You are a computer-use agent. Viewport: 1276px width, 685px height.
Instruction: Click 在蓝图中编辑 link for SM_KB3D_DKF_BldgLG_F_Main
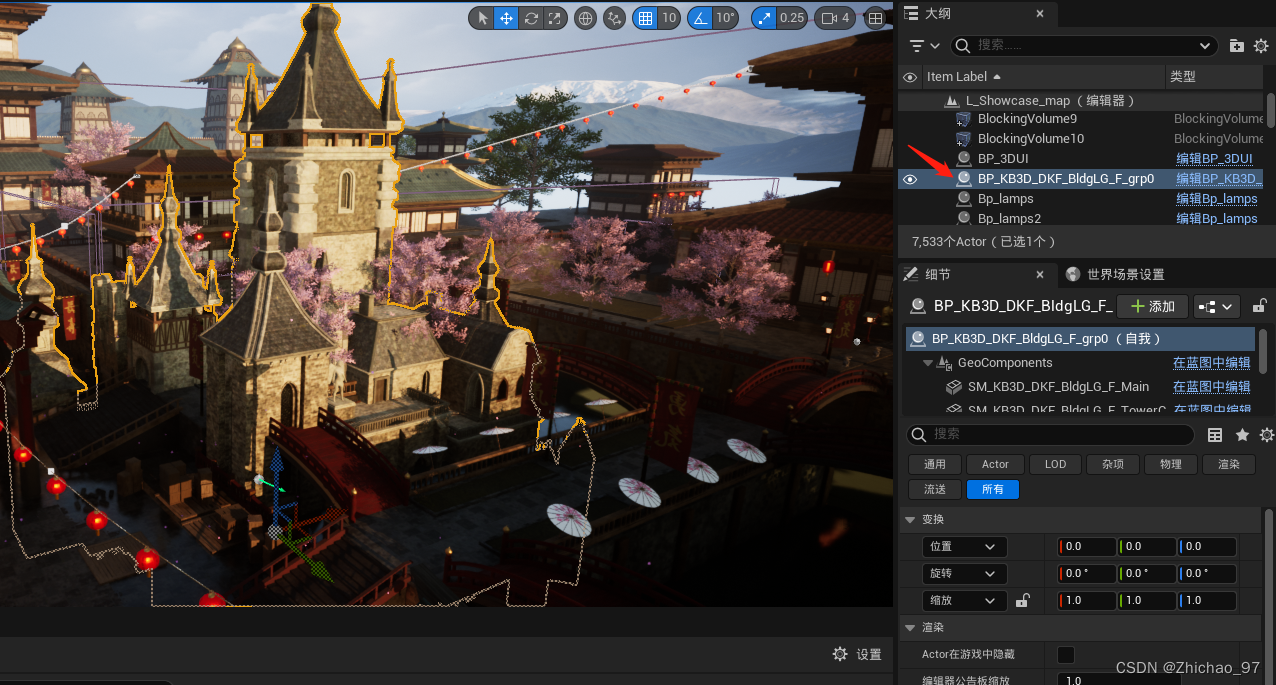click(x=1211, y=386)
